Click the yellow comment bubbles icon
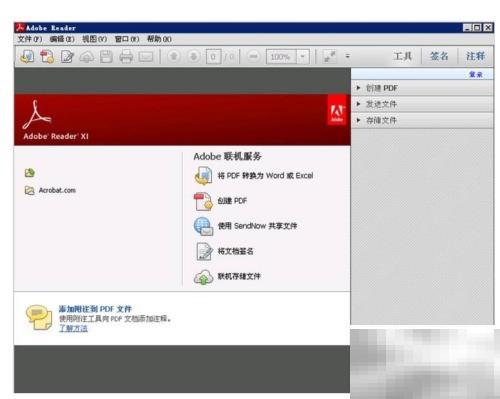The image size is (500, 399). 39,317
